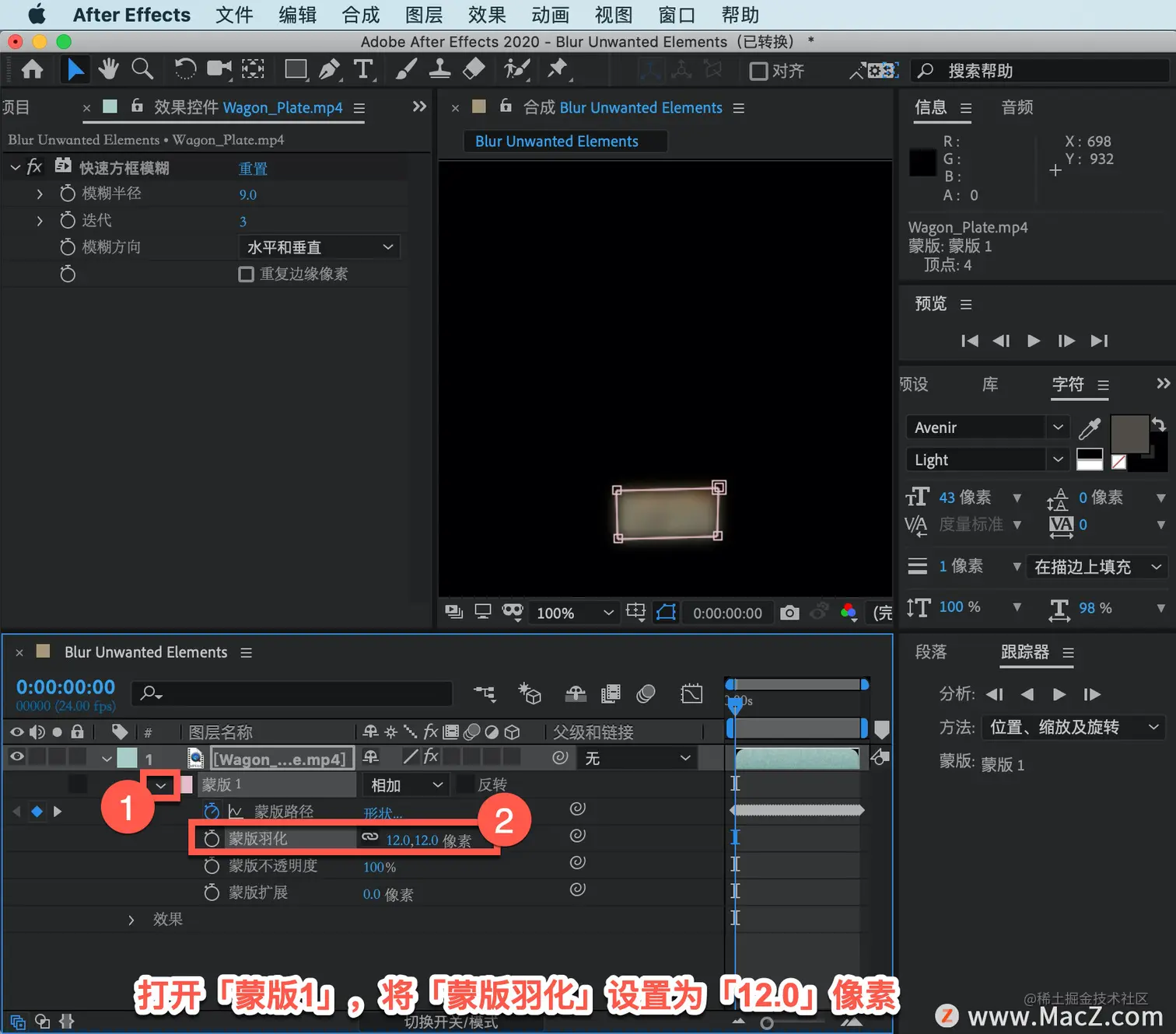Switch to the 音频 panel tab
Image resolution: width=1176 pixels, height=1034 pixels.
(x=1017, y=107)
